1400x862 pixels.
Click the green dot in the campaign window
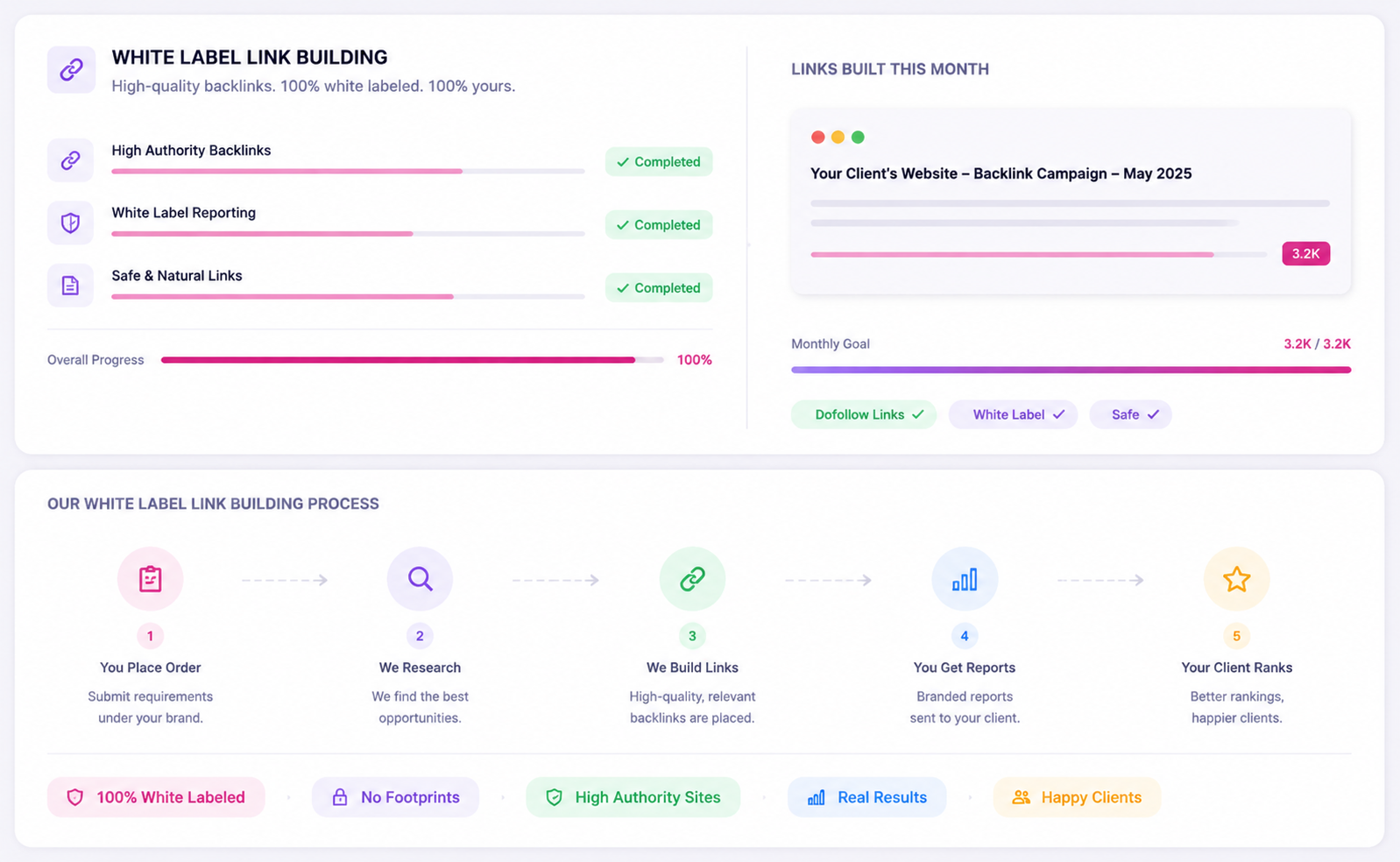point(858,137)
